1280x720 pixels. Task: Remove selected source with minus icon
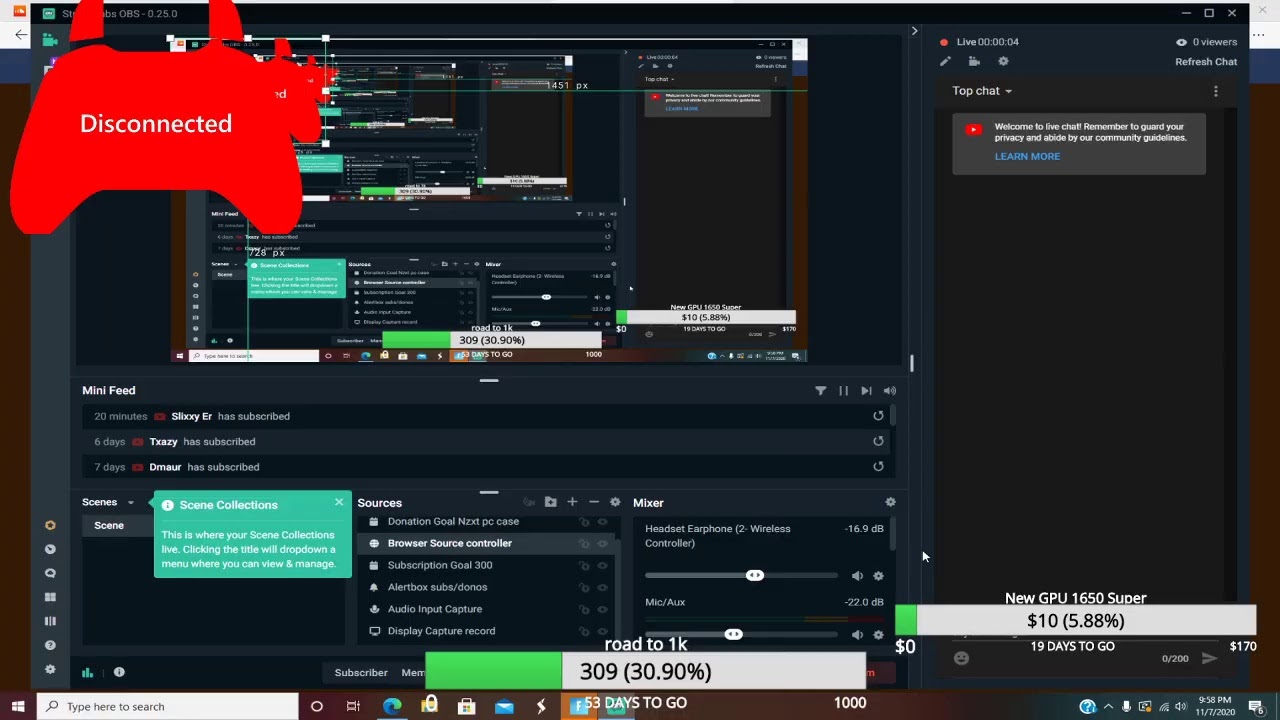click(594, 502)
